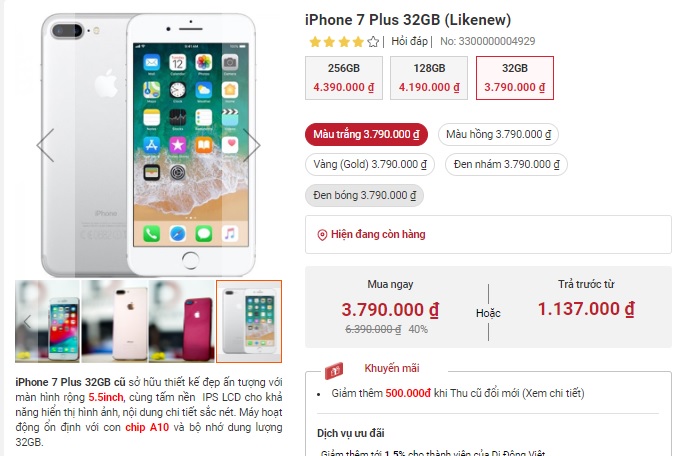Click the gift box Khuyến mãi icon
This screenshot has height=456, width=690.
[x=334, y=371]
